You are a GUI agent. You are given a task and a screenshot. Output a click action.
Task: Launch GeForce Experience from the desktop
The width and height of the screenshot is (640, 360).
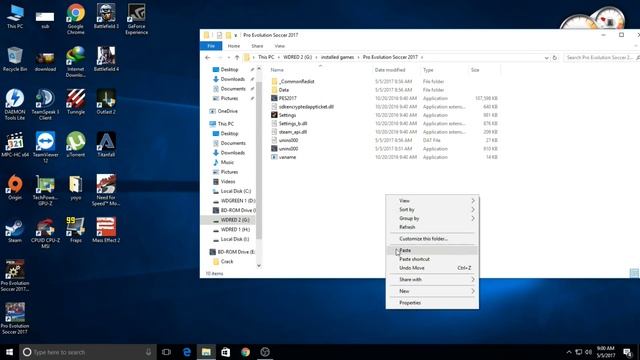point(136,19)
